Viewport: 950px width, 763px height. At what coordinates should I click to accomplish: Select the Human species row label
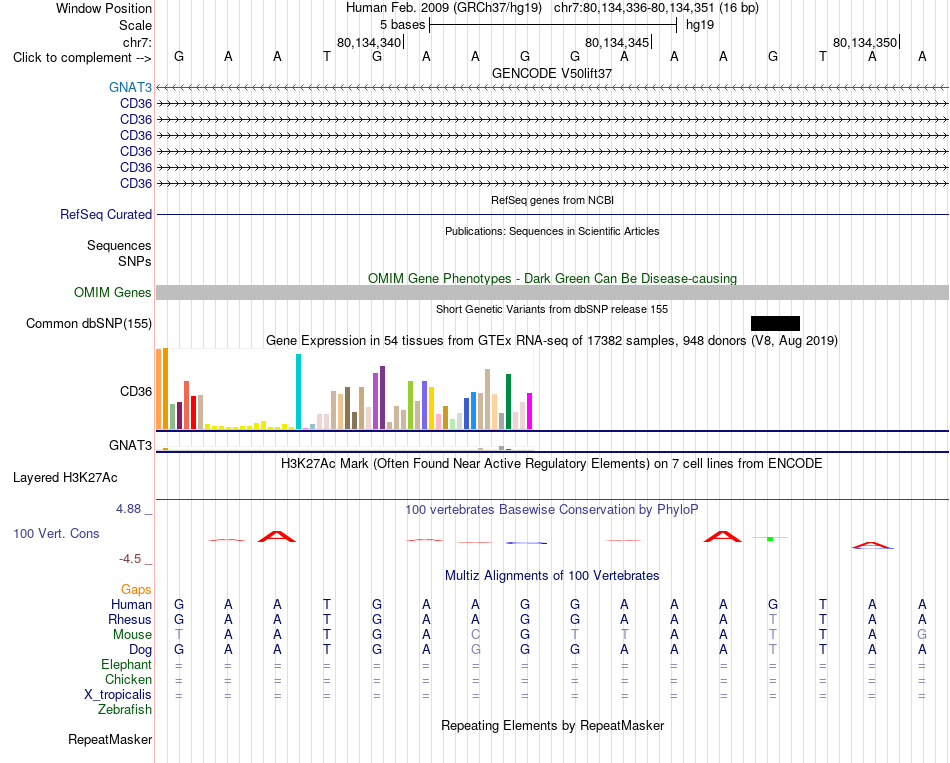(131, 604)
